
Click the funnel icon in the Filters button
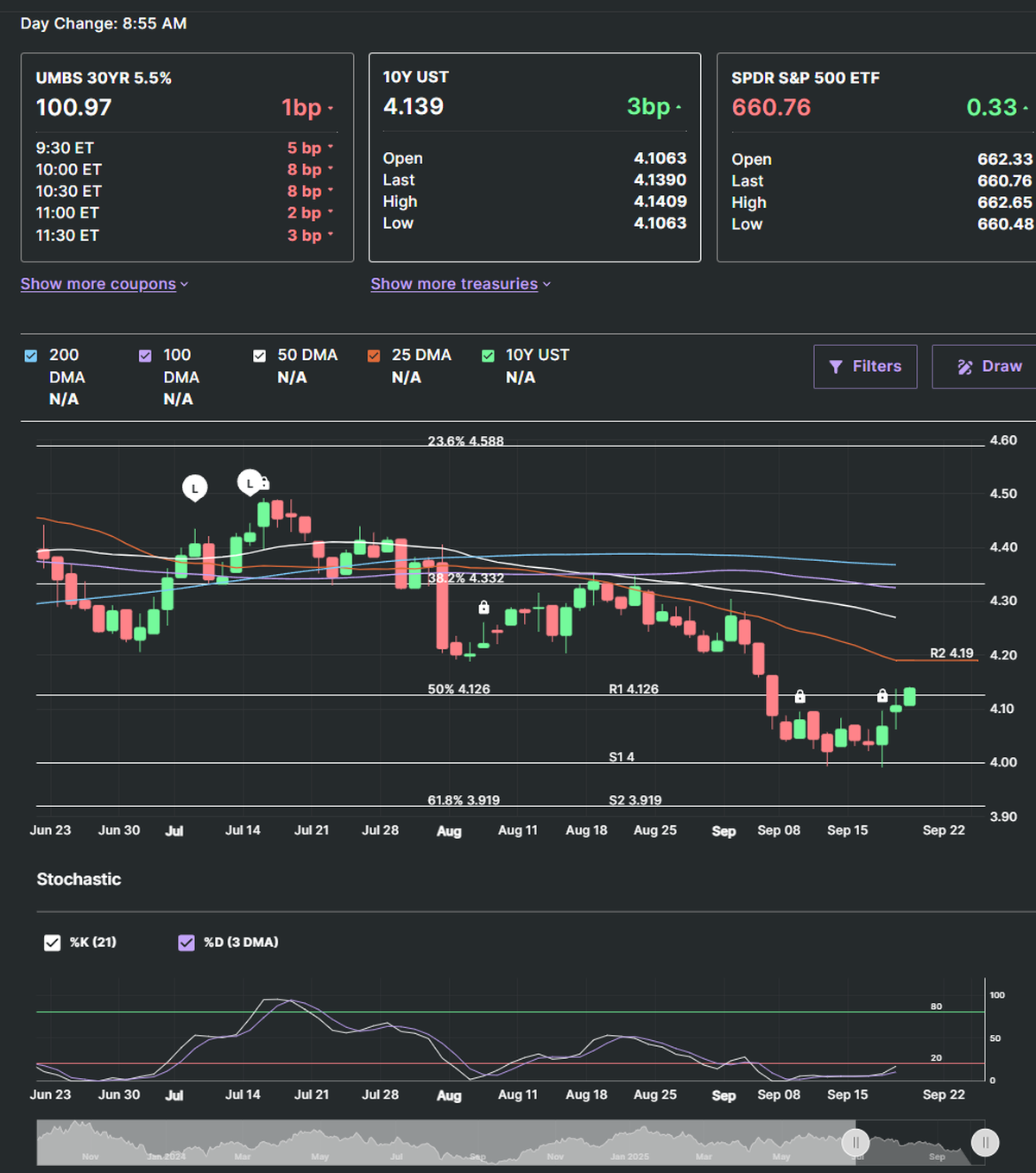tap(836, 367)
